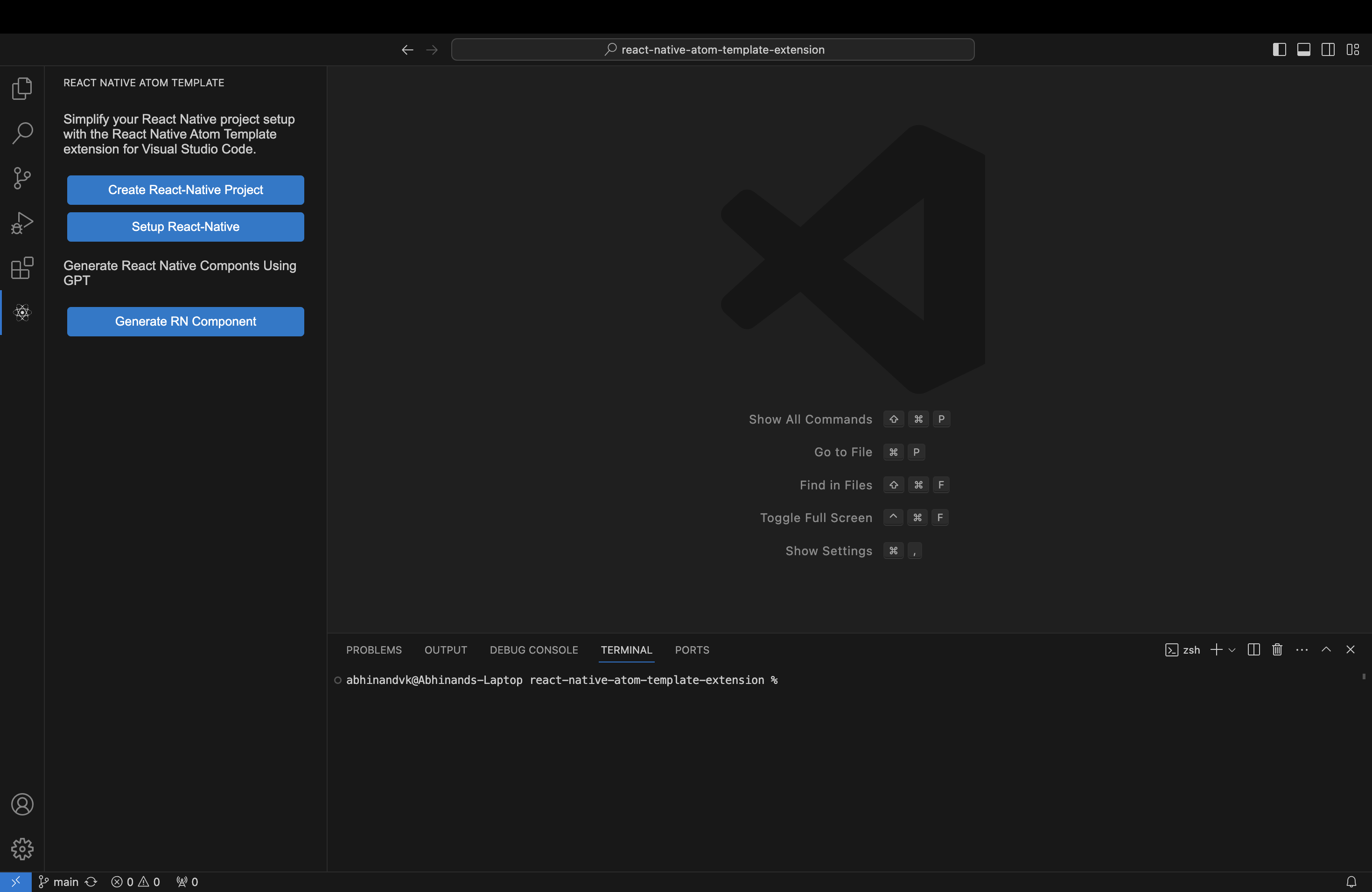This screenshot has height=892, width=1372.
Task: Open the Manage gear icon
Action: [22, 849]
